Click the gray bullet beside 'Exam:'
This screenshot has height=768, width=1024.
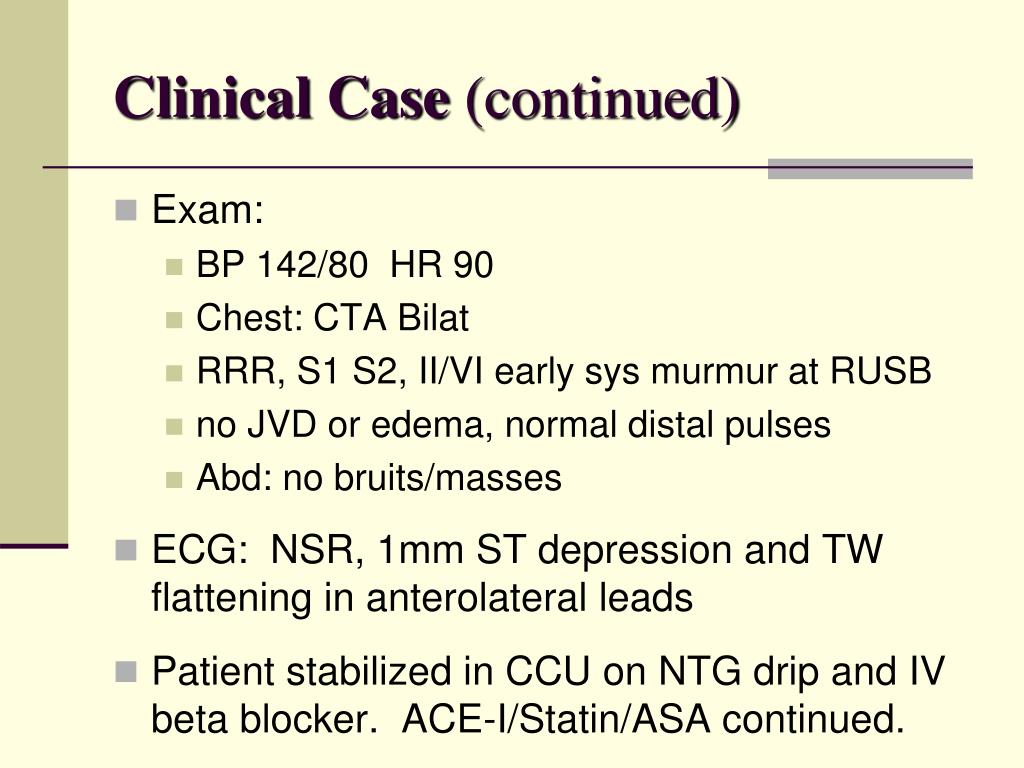click(x=125, y=210)
